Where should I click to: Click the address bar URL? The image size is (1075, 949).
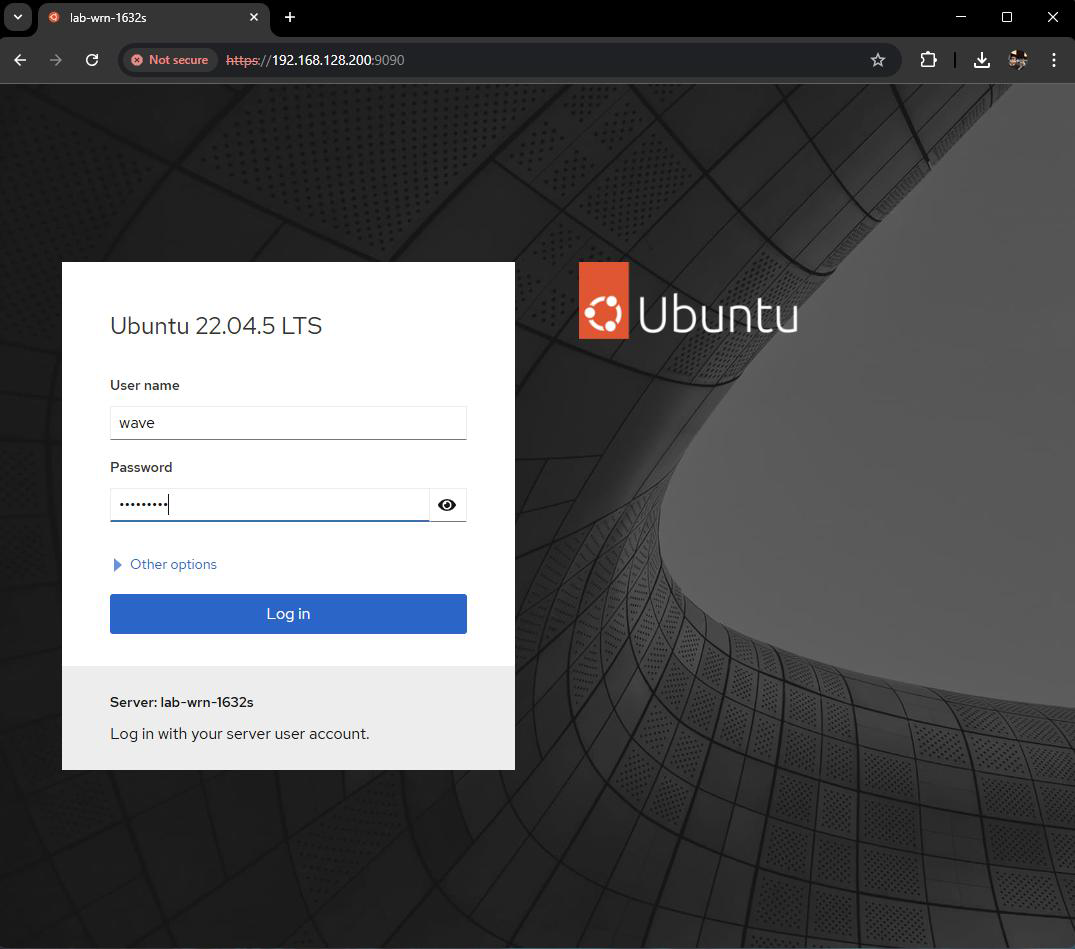(315, 60)
